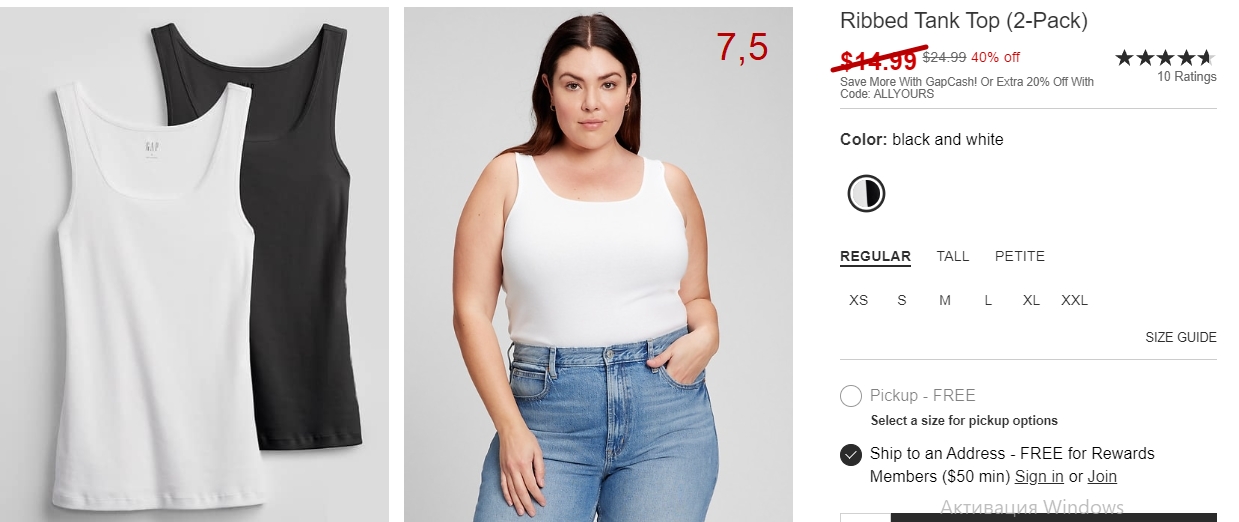Select size M
Image resolution: width=1239 pixels, height=522 pixels.
(x=945, y=300)
